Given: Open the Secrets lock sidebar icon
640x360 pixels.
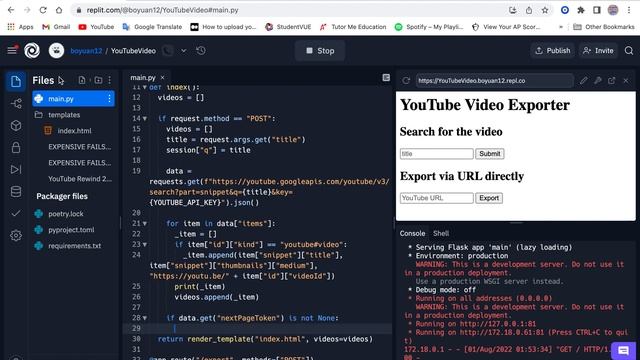Looking at the screenshot, I should [x=16, y=147].
